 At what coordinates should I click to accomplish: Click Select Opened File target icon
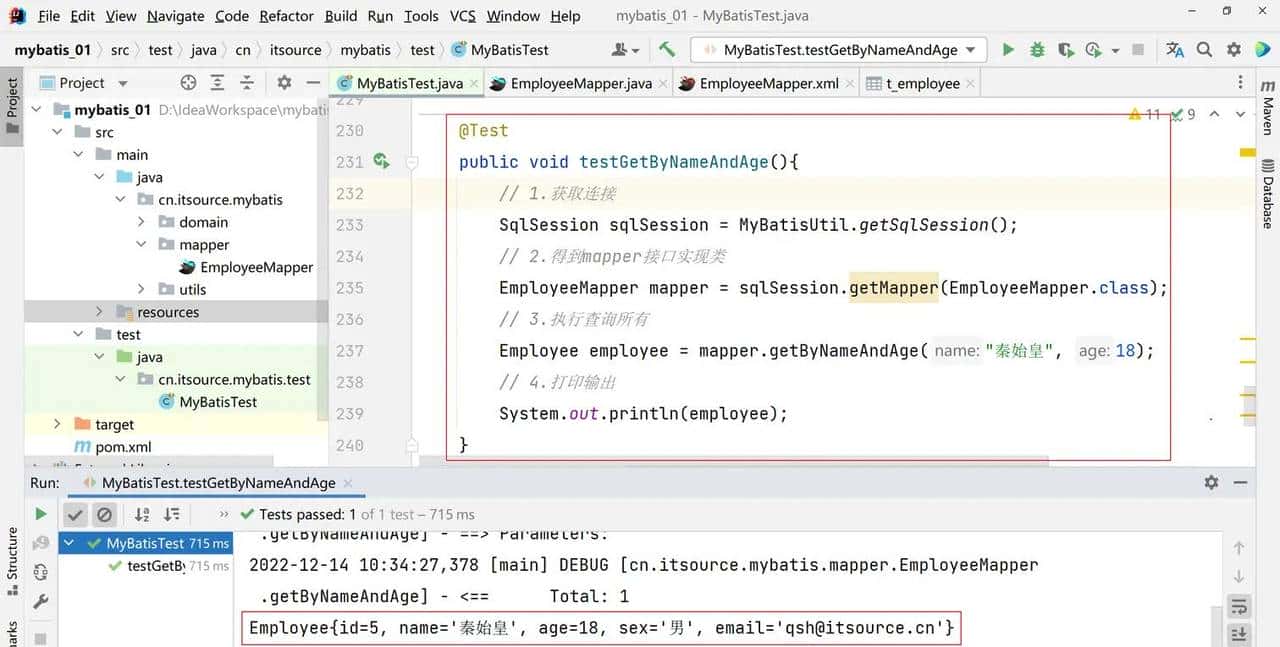(188, 83)
